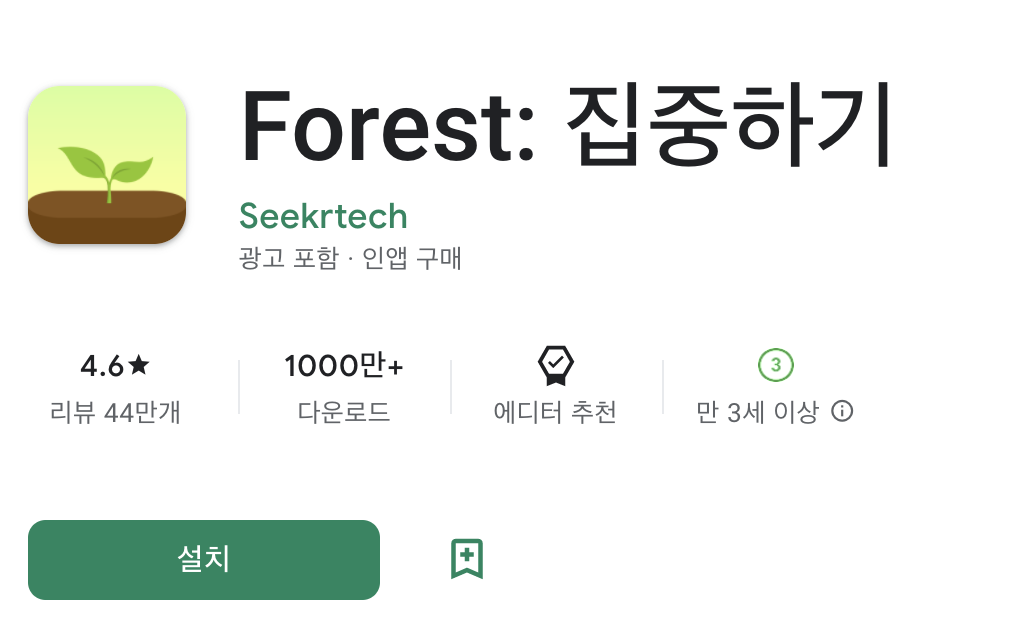Click the 1000만+ downloads stat
Viewport: 1014px width, 638px height.
click(343, 366)
